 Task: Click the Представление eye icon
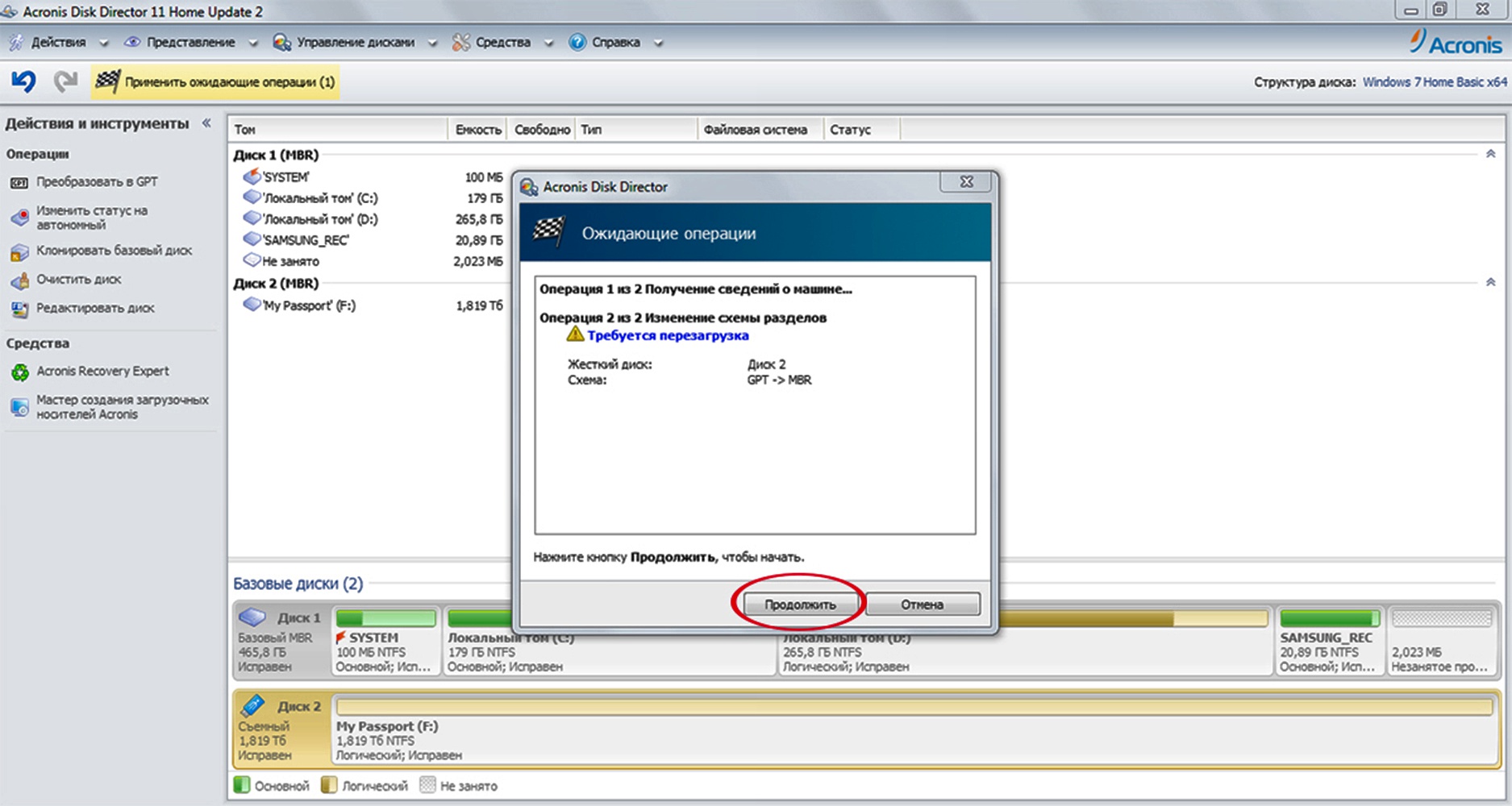[132, 42]
